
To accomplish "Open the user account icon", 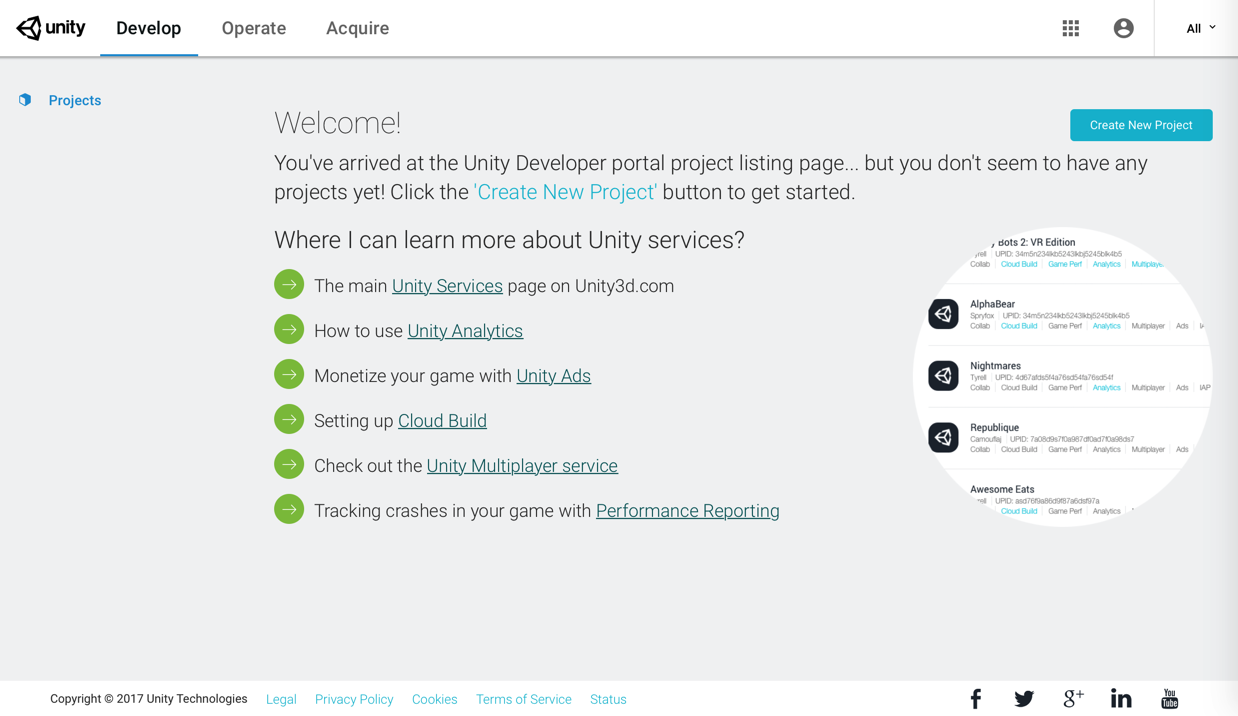I will click(x=1123, y=28).
